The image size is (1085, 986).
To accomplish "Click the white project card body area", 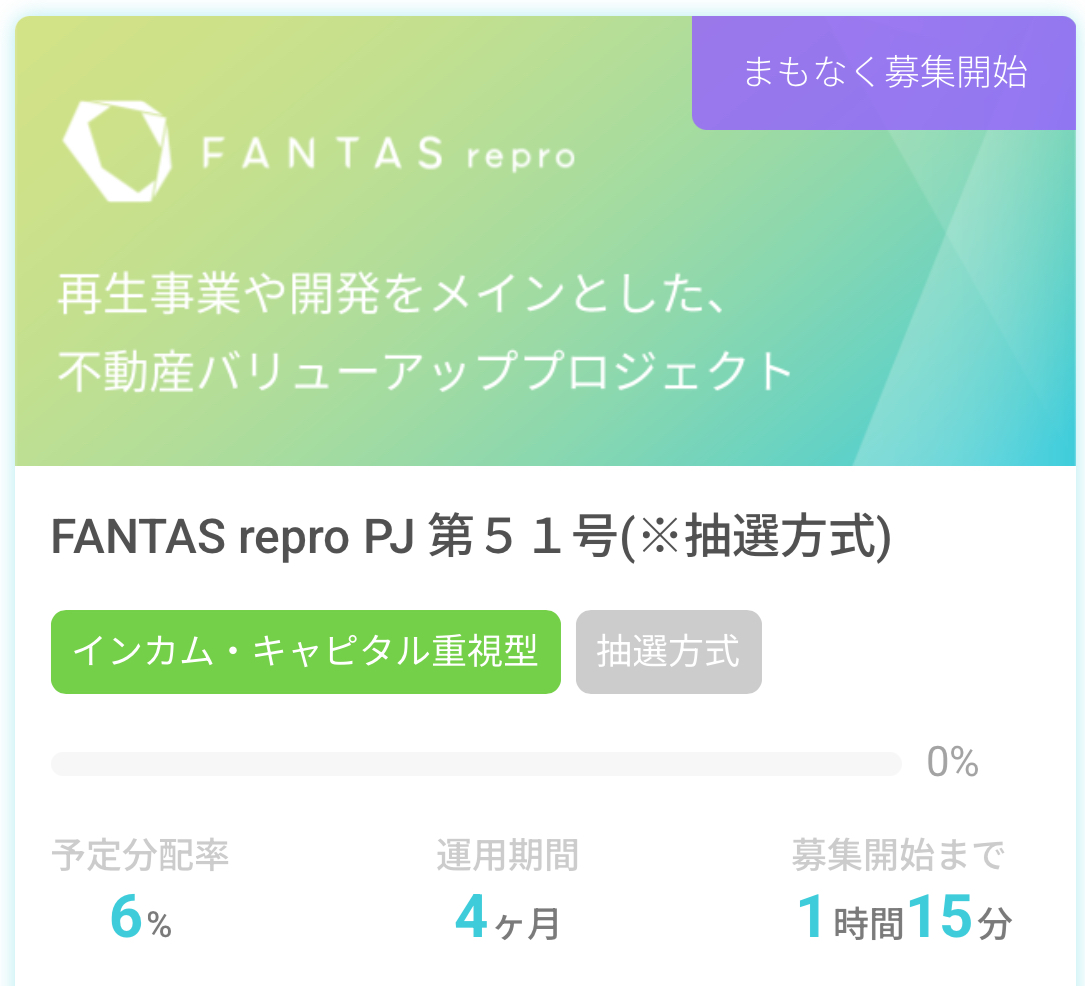I will 545,727.
